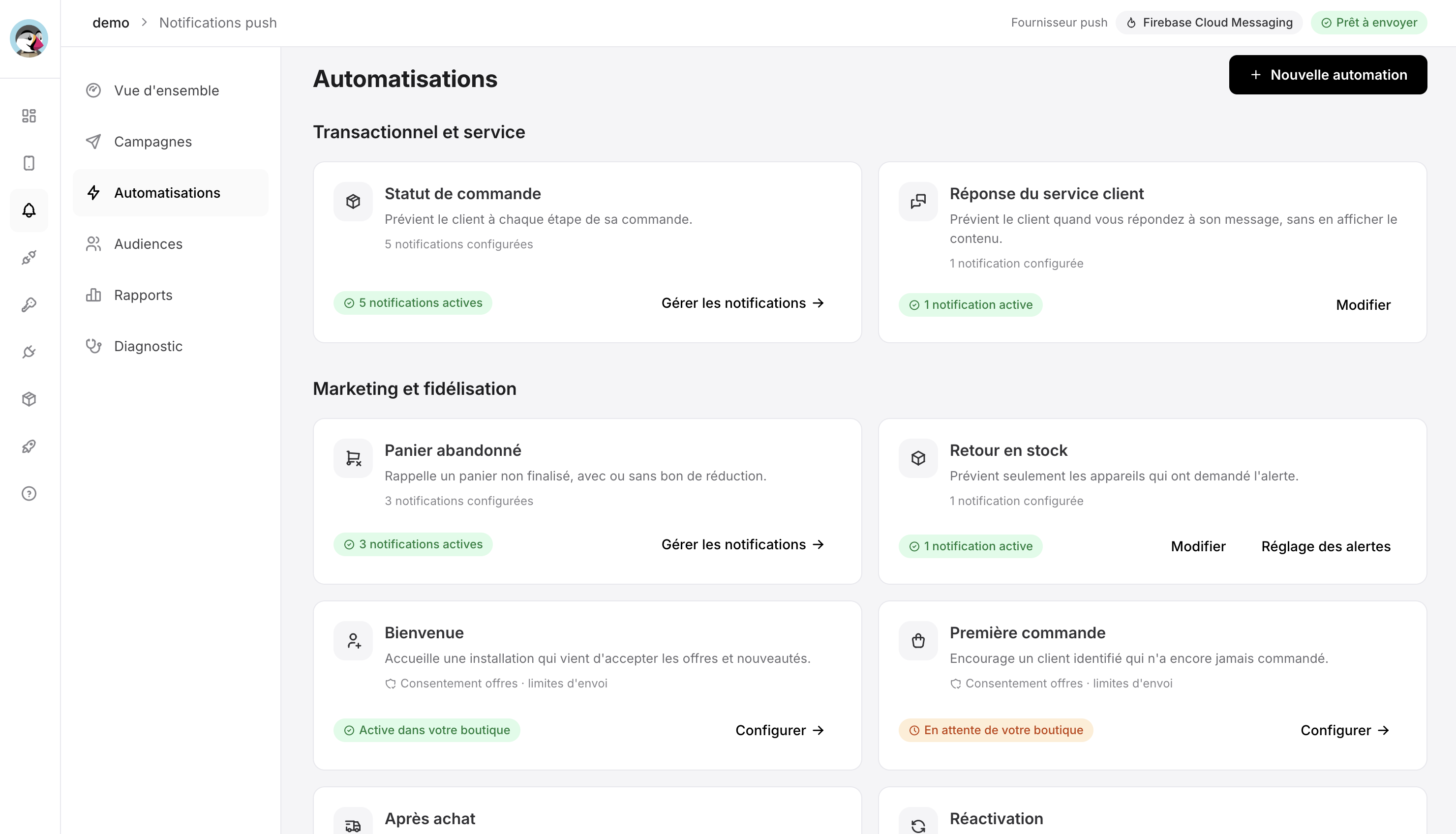Click the Bienvenue user-plus icon

[x=353, y=640]
